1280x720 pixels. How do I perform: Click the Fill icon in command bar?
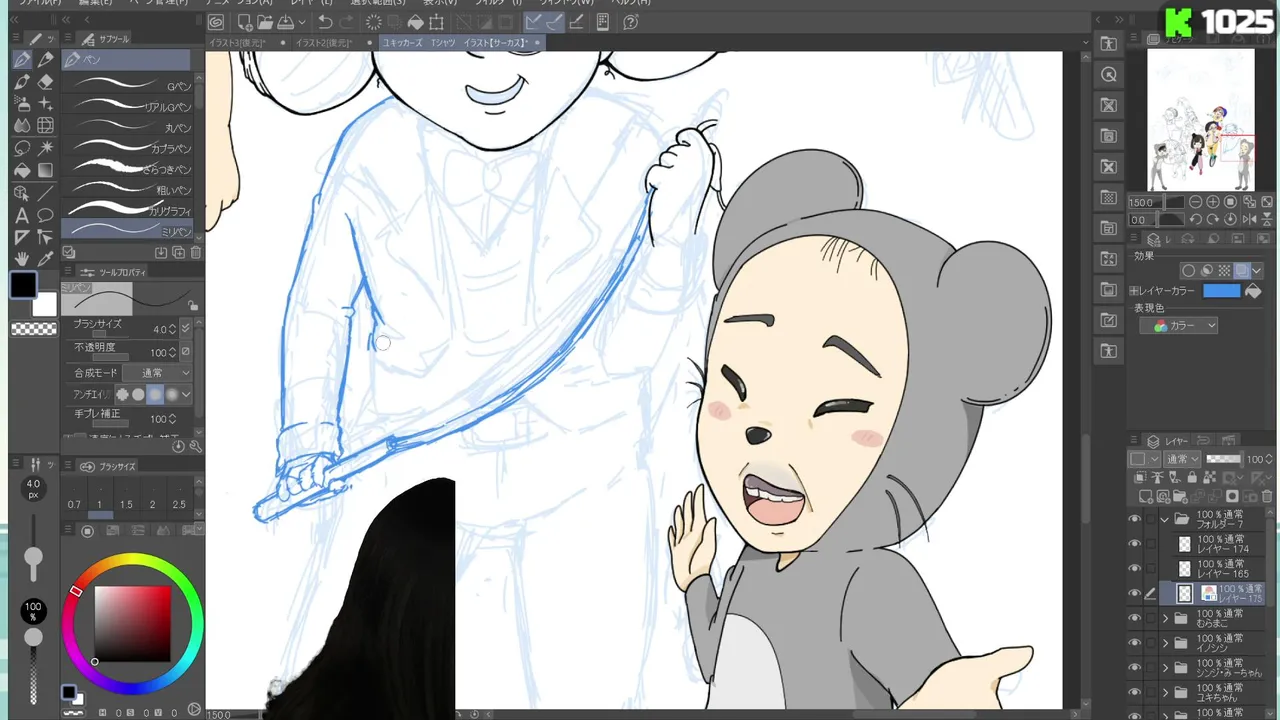(x=415, y=22)
